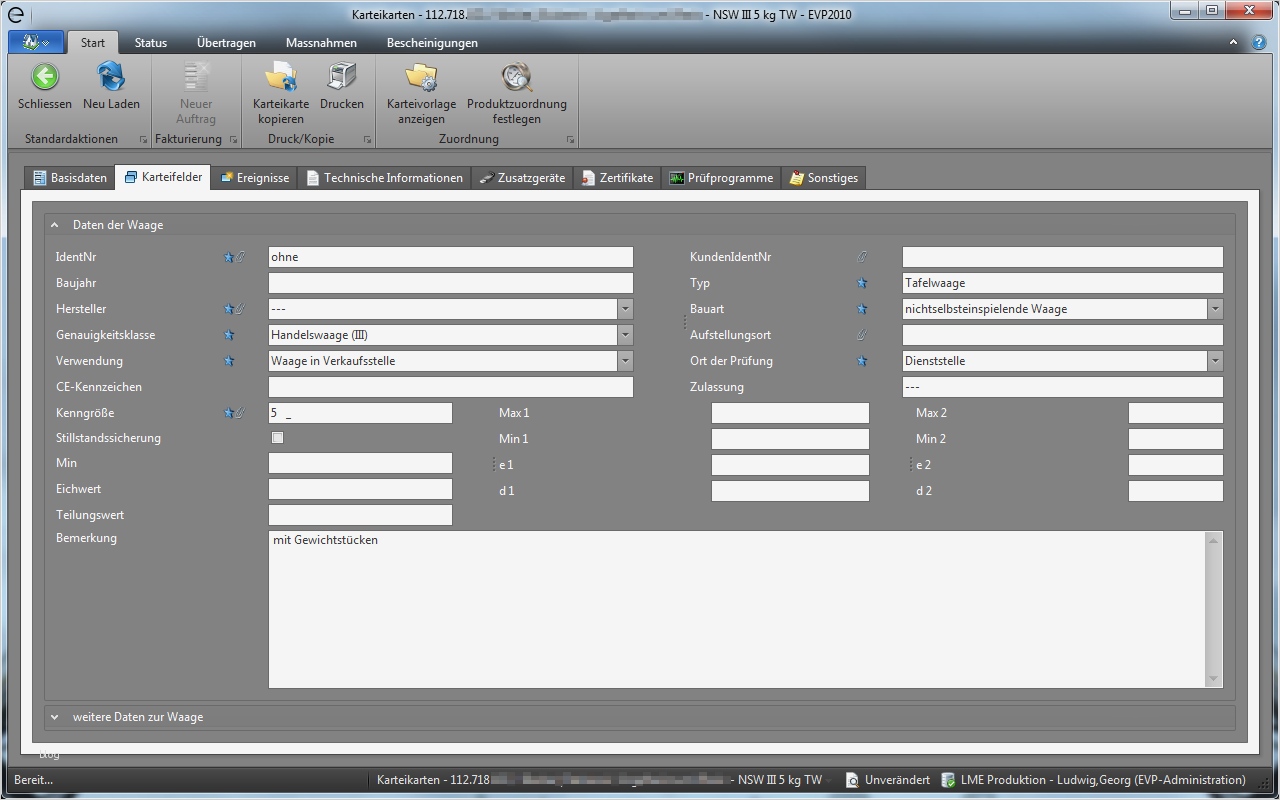Click the Drucken printer icon
The image size is (1280, 800).
(x=342, y=77)
